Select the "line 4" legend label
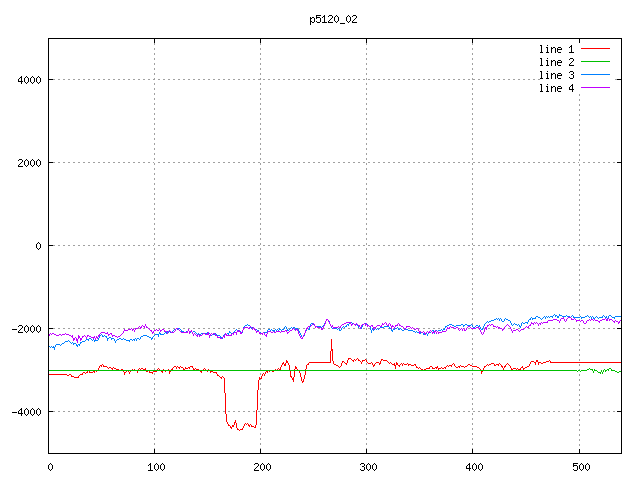This screenshot has height=480, width=640. coord(556,88)
